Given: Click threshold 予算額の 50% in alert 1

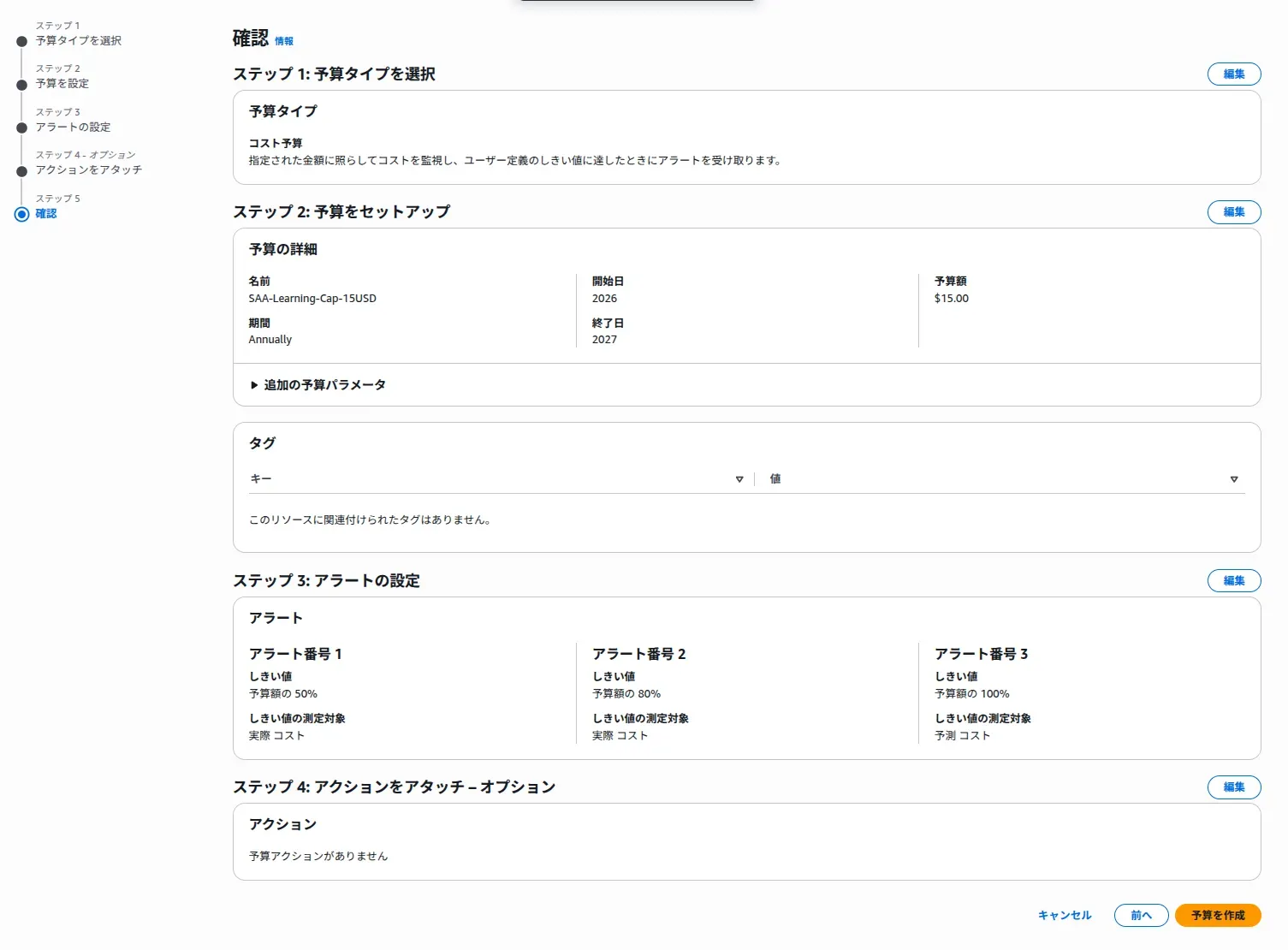Looking at the screenshot, I should click(283, 694).
